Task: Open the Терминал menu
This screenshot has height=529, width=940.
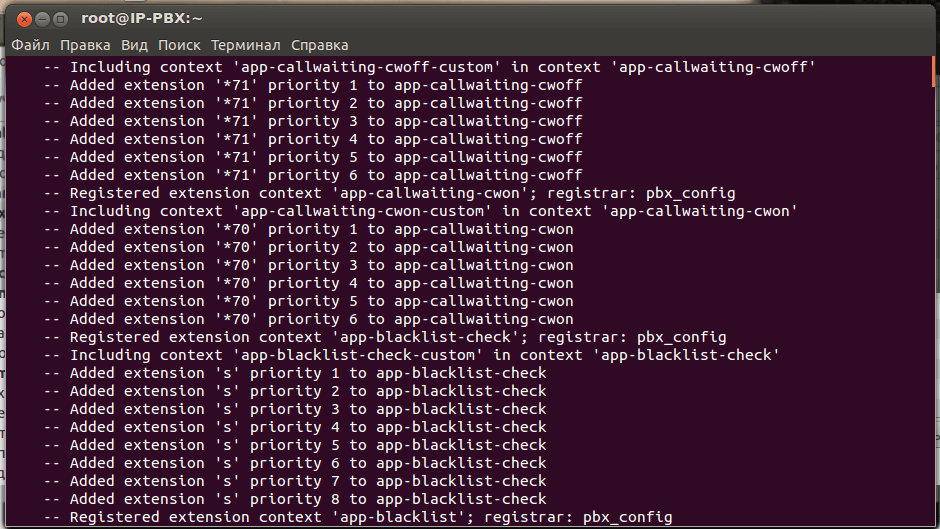Action: (246, 45)
